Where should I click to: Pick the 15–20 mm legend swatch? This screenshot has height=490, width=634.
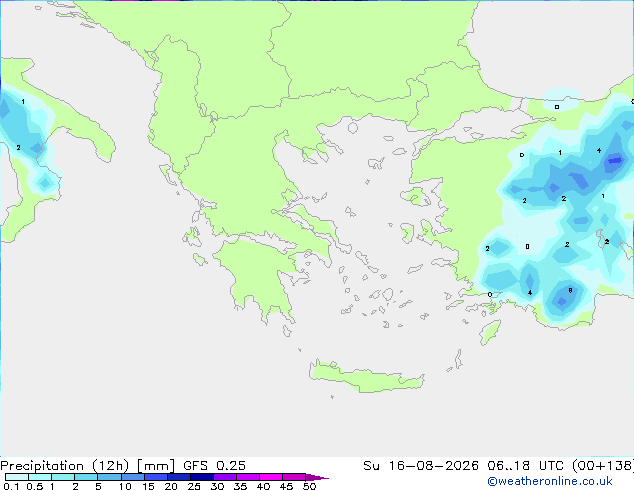(x=156, y=477)
